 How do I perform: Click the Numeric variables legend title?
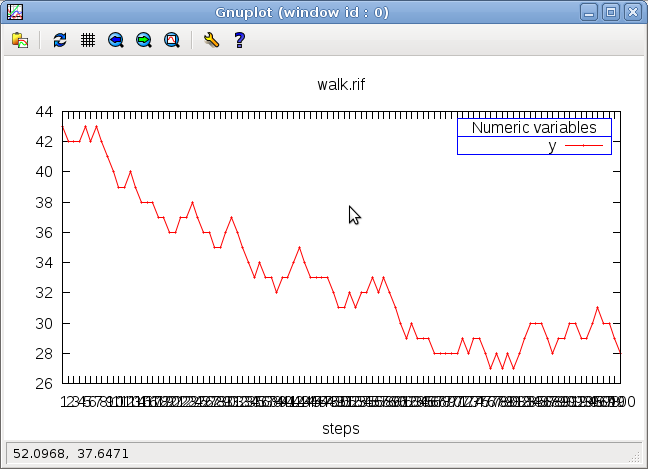[x=534, y=128]
